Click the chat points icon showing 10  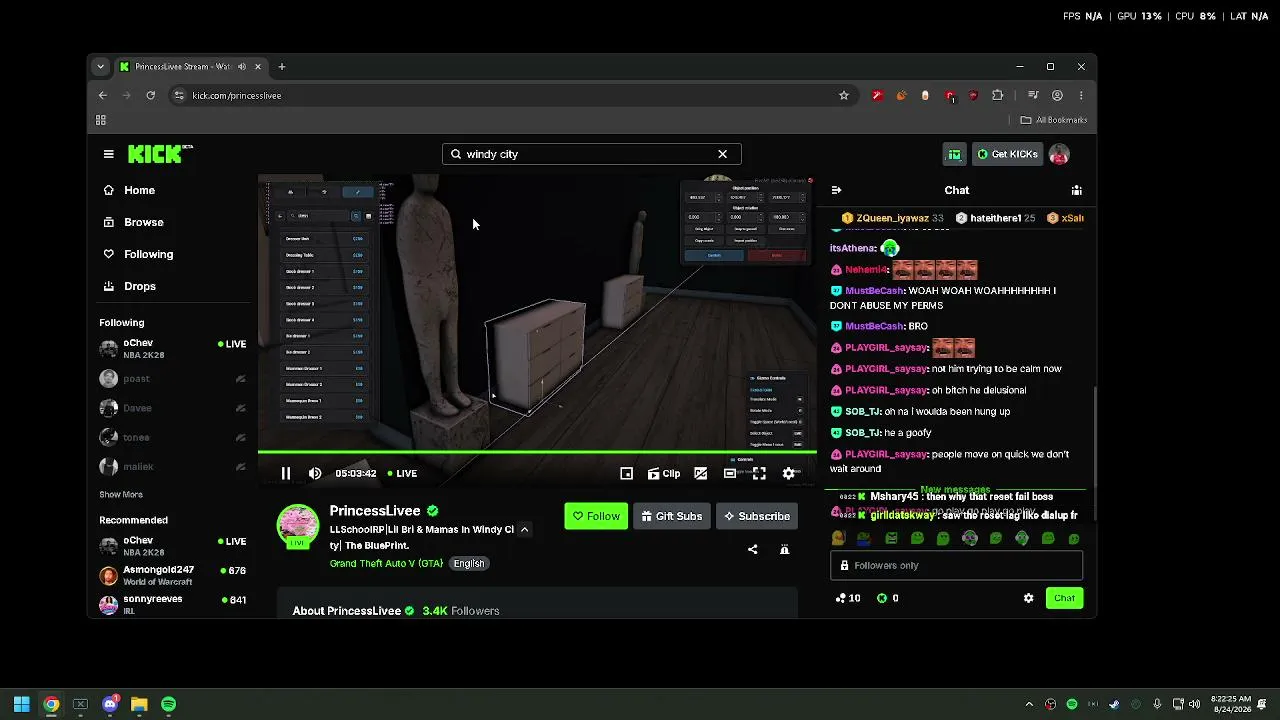(847, 598)
